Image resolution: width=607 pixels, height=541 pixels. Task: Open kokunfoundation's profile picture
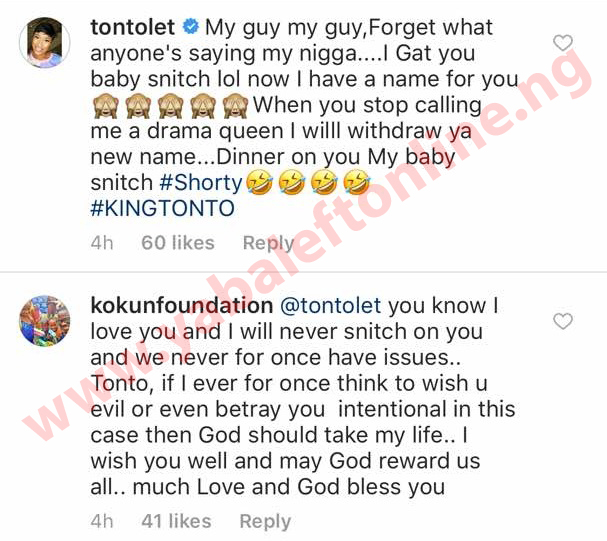(x=45, y=321)
